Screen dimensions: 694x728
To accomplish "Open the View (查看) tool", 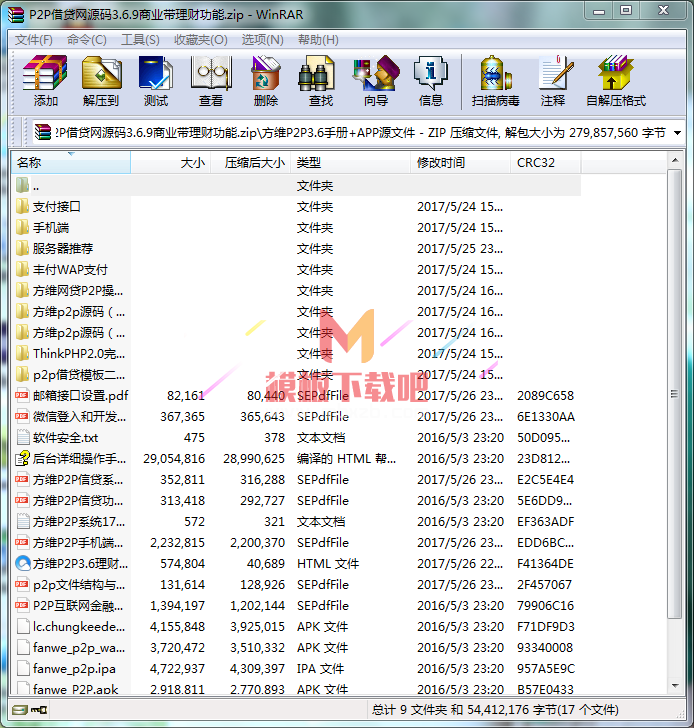I will point(211,73).
